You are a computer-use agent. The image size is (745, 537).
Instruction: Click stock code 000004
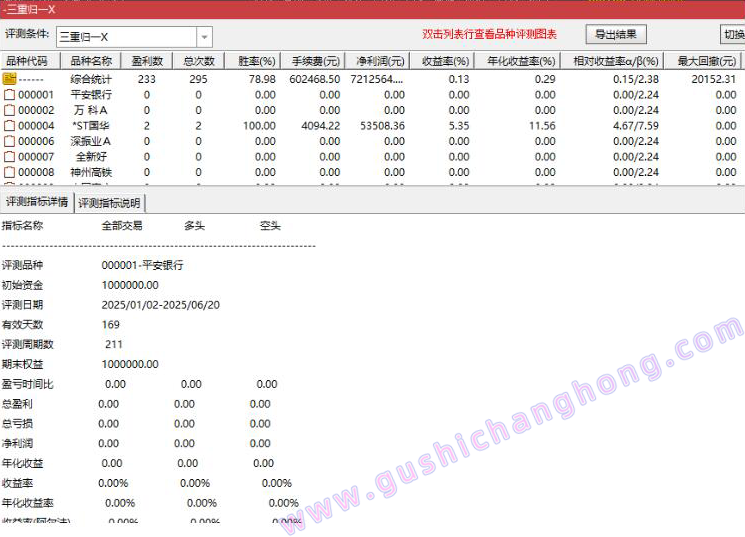point(36,126)
